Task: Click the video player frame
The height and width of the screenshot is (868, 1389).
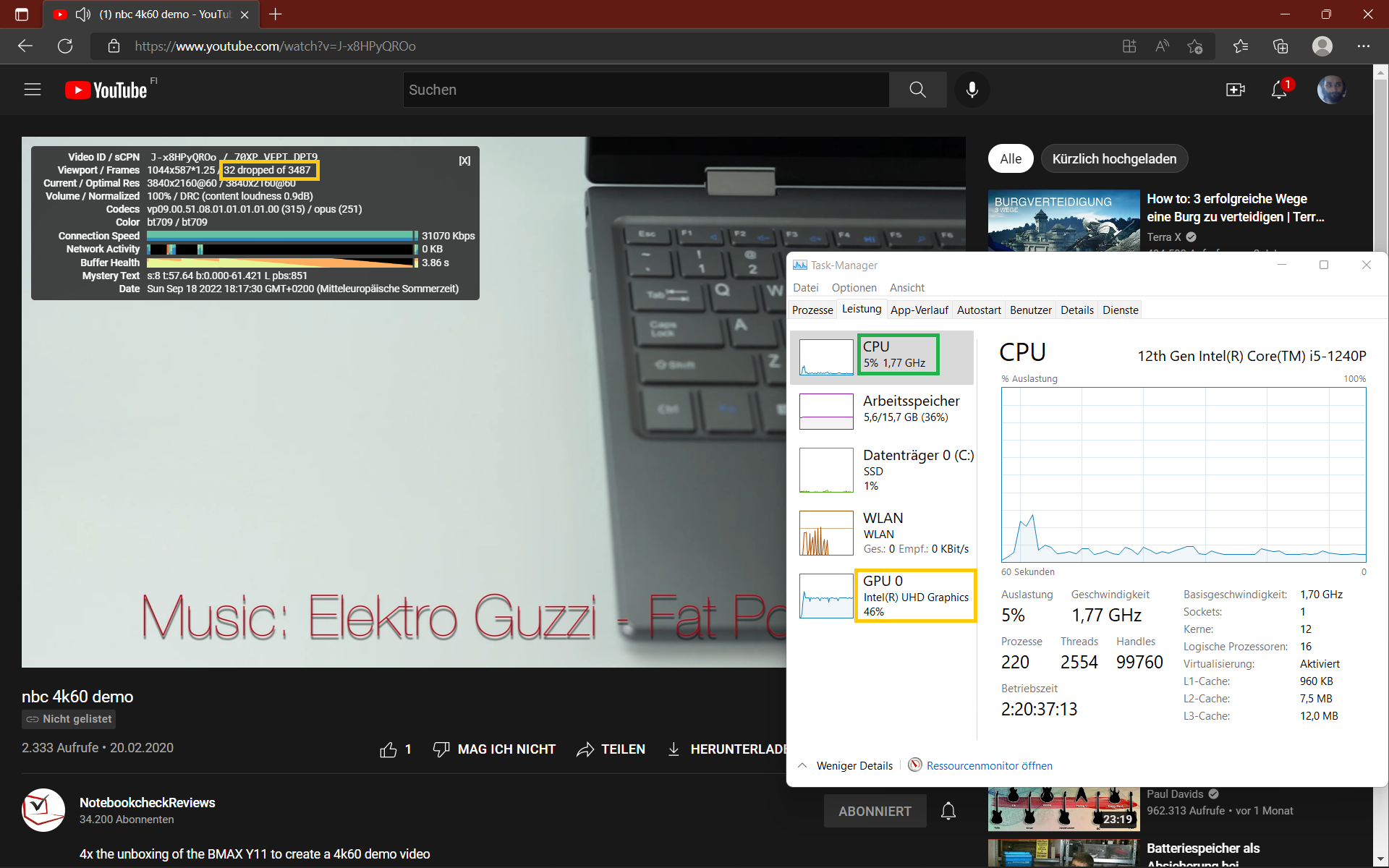Action: (x=493, y=402)
